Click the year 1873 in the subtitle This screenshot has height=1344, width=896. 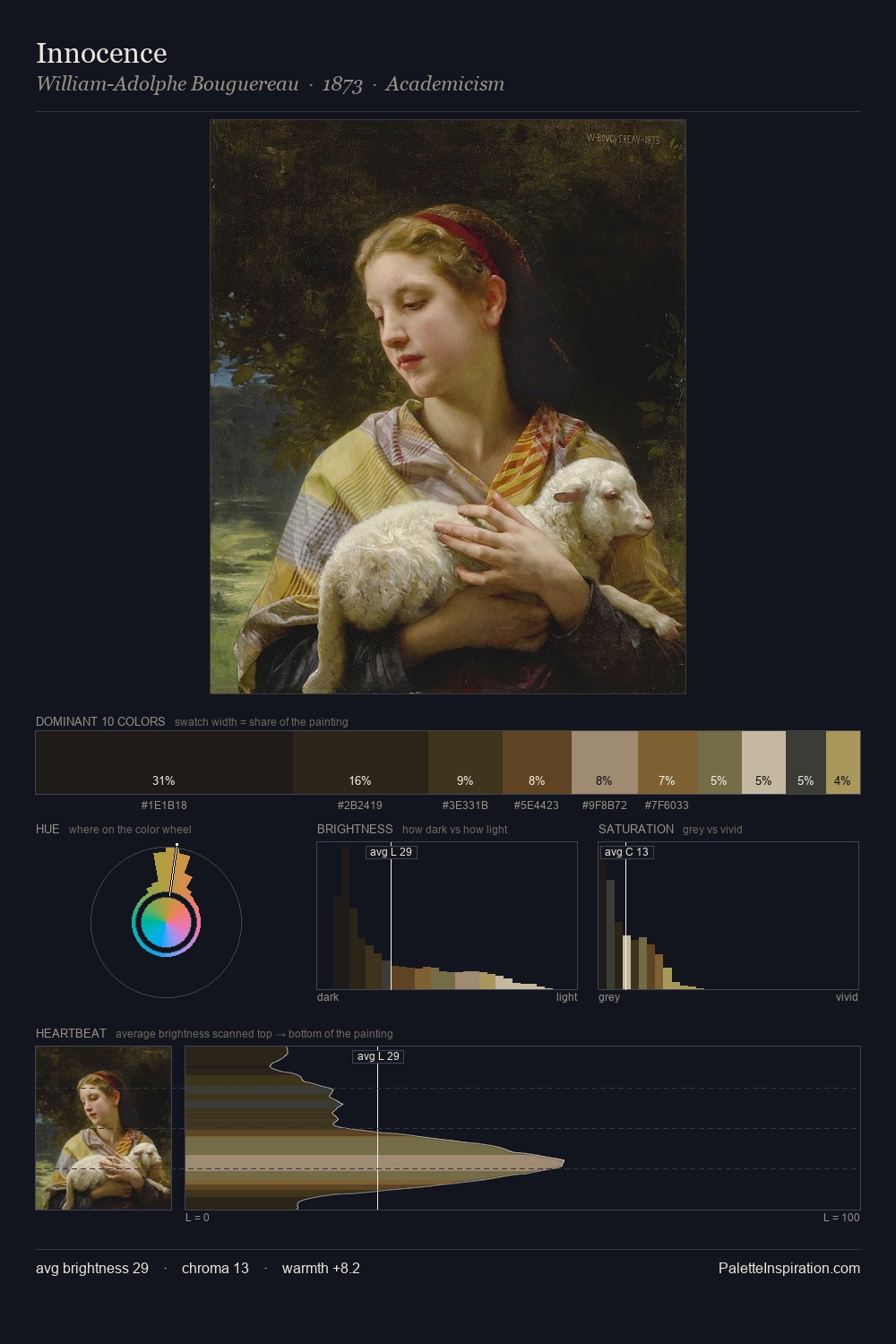pyautogui.click(x=342, y=84)
